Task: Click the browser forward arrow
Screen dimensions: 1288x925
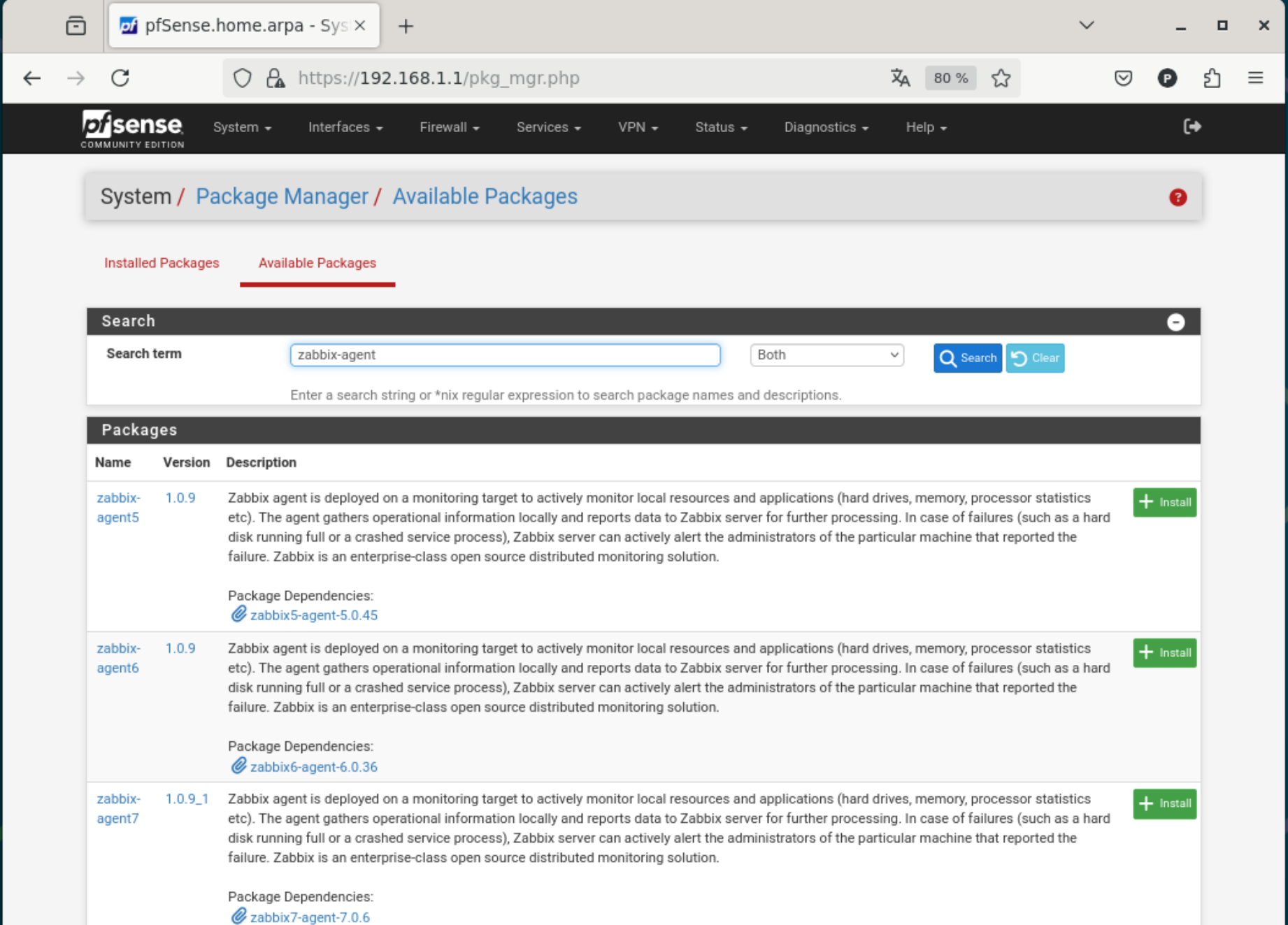Action: [76, 78]
